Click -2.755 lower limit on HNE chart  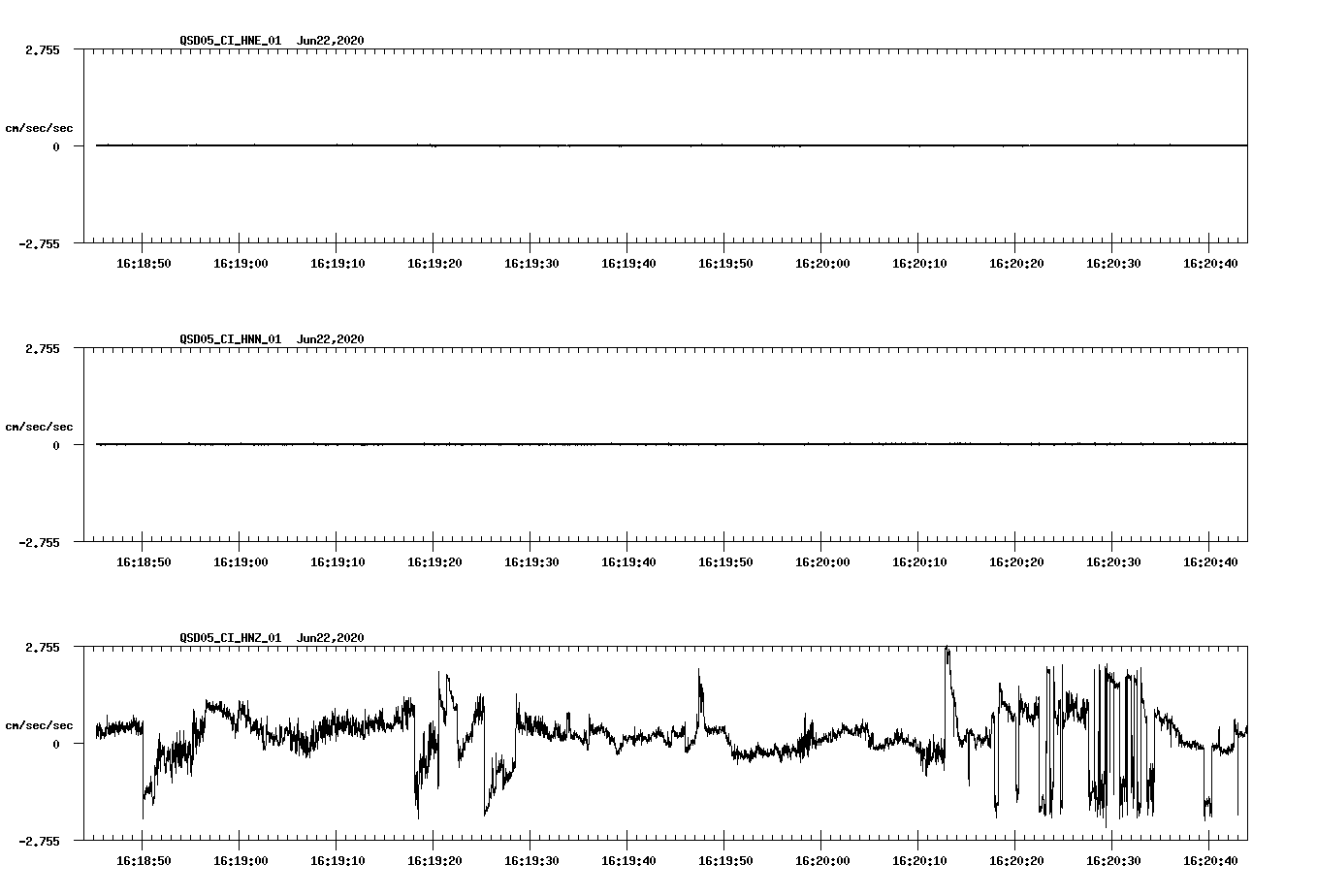[x=40, y=243]
